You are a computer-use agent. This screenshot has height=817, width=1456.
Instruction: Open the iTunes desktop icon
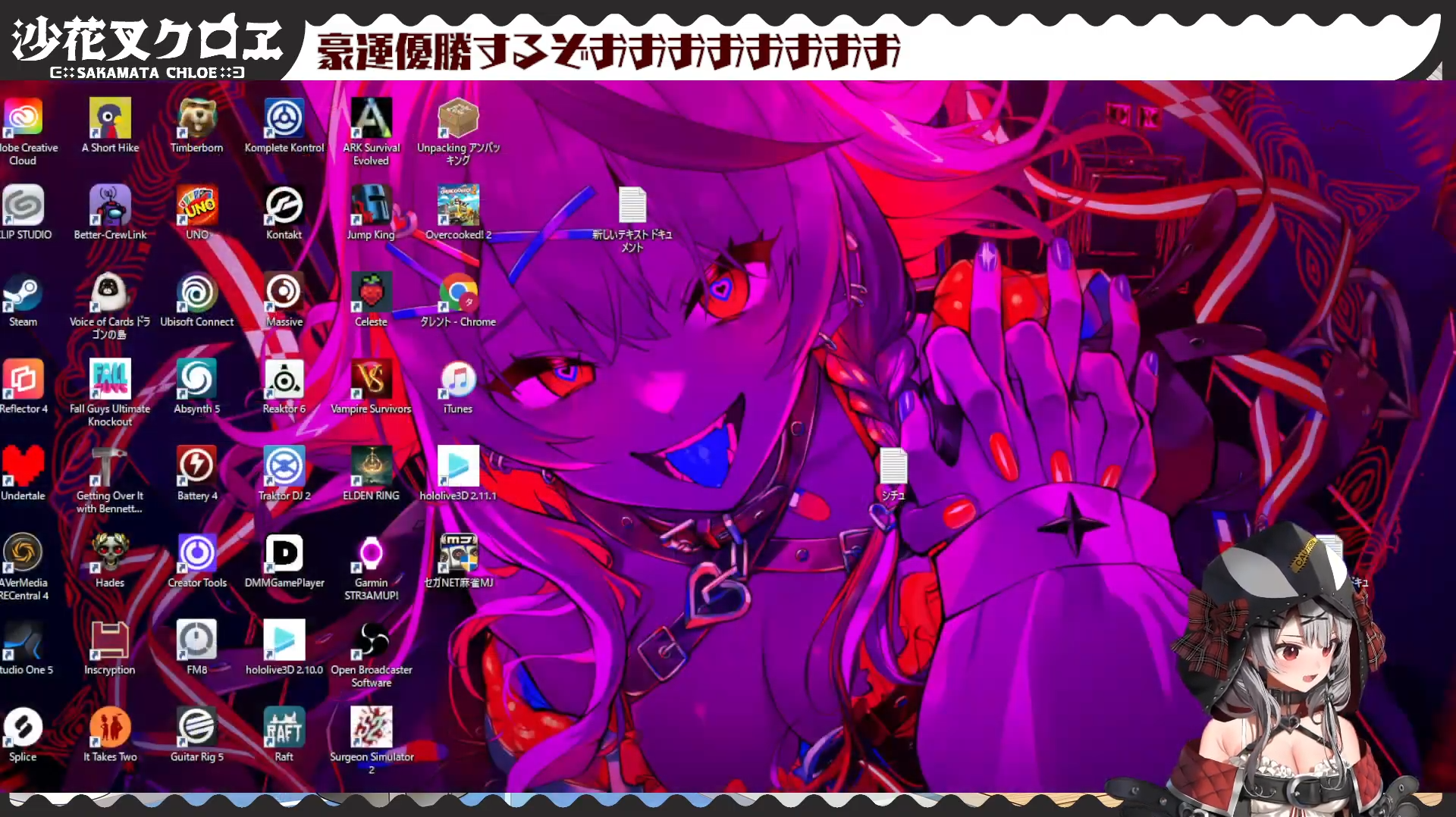(458, 379)
